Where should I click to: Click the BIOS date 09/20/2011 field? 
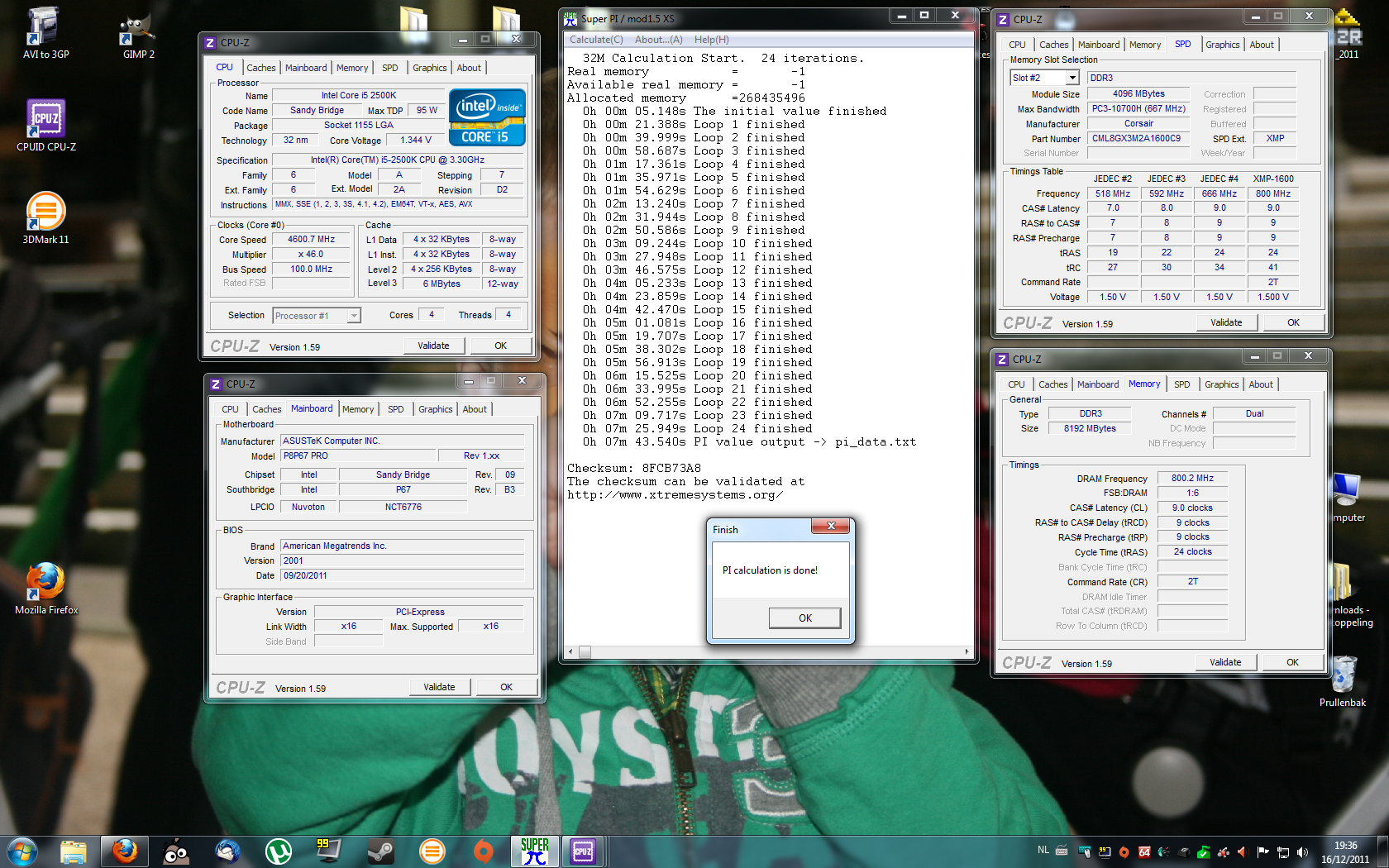[x=402, y=575]
